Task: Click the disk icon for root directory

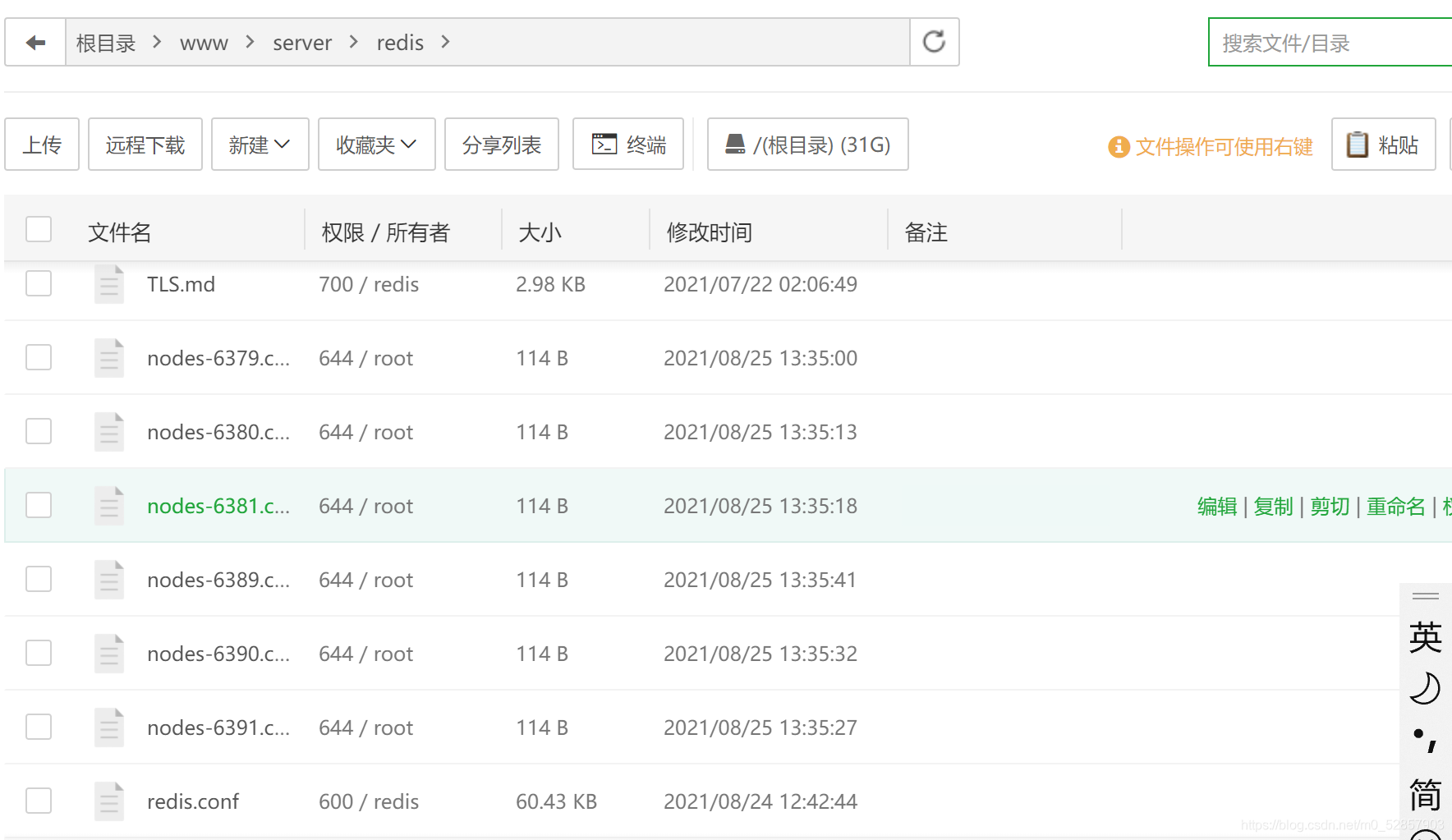Action: pos(736,145)
